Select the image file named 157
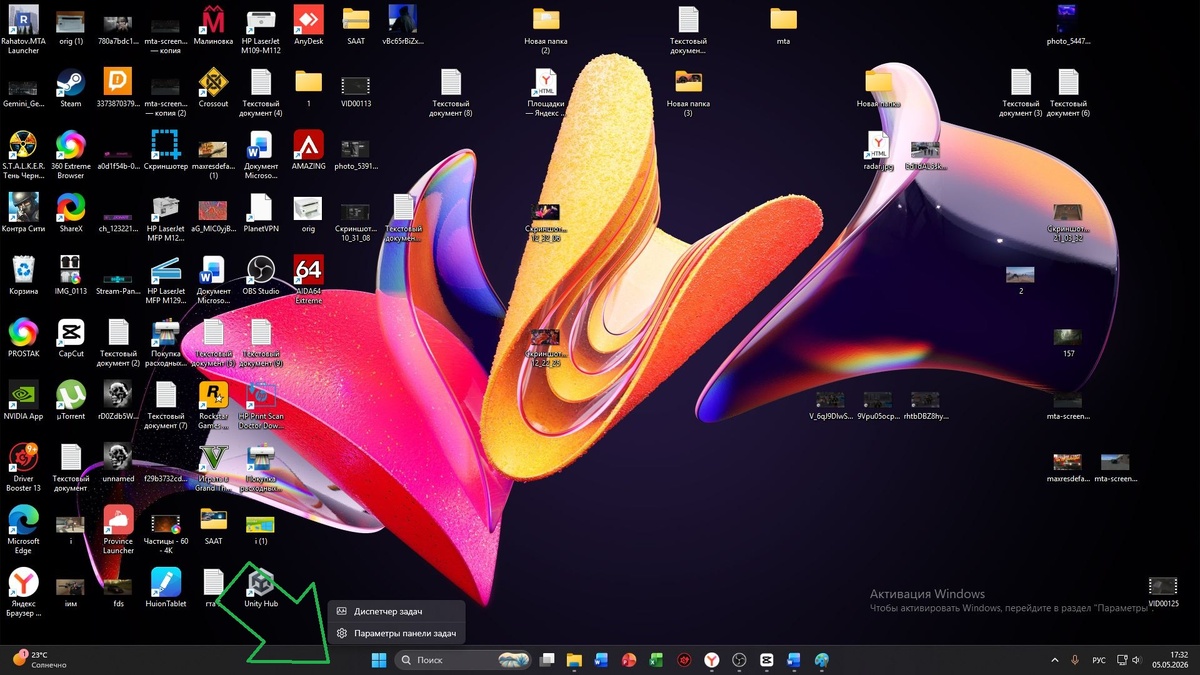This screenshot has height=675, width=1200. point(1068,343)
